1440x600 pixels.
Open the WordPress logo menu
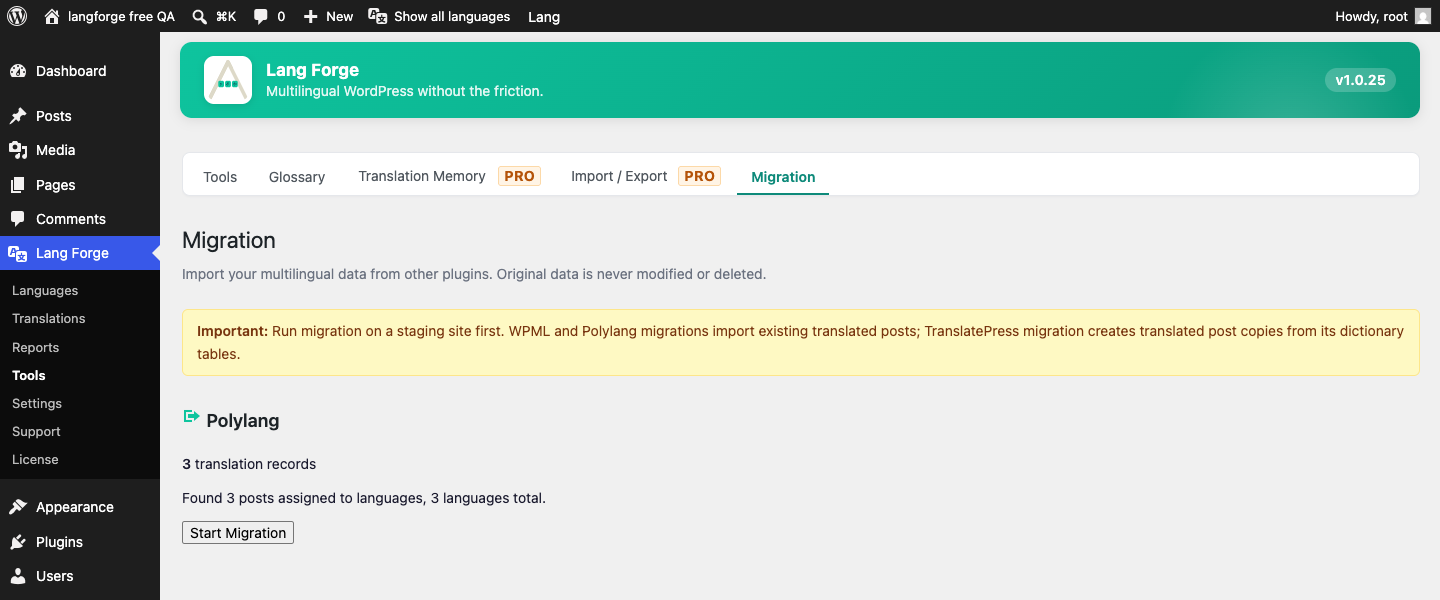(x=17, y=16)
